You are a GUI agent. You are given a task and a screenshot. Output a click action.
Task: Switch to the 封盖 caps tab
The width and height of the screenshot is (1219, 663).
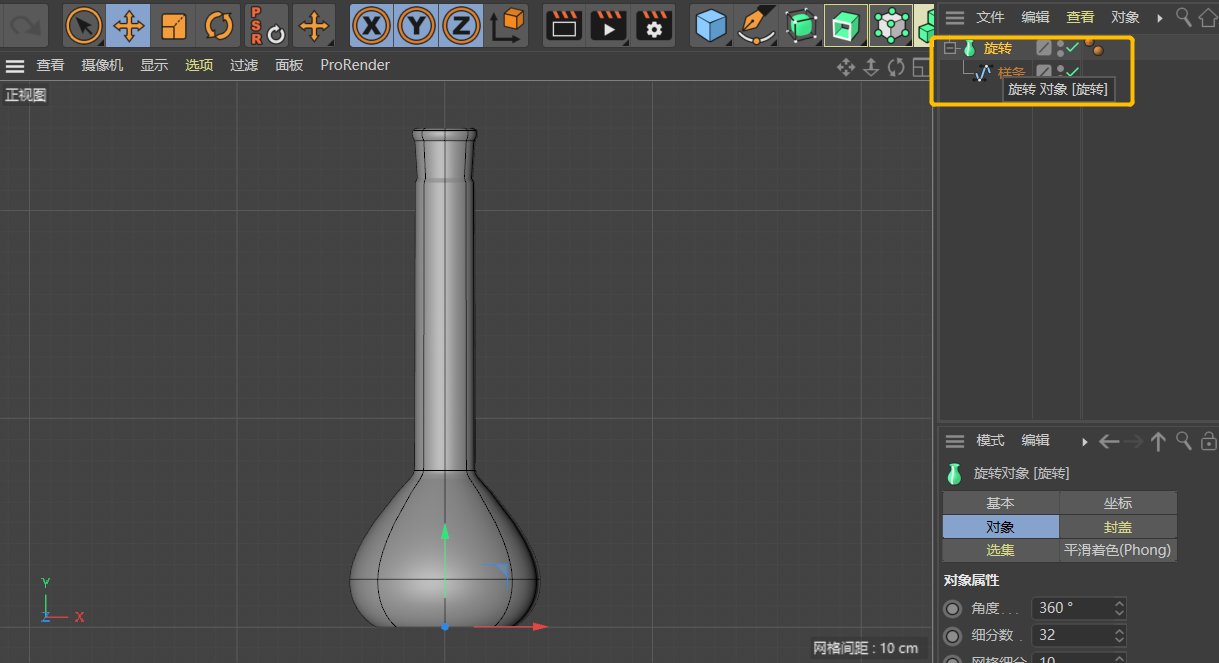pos(1118,527)
